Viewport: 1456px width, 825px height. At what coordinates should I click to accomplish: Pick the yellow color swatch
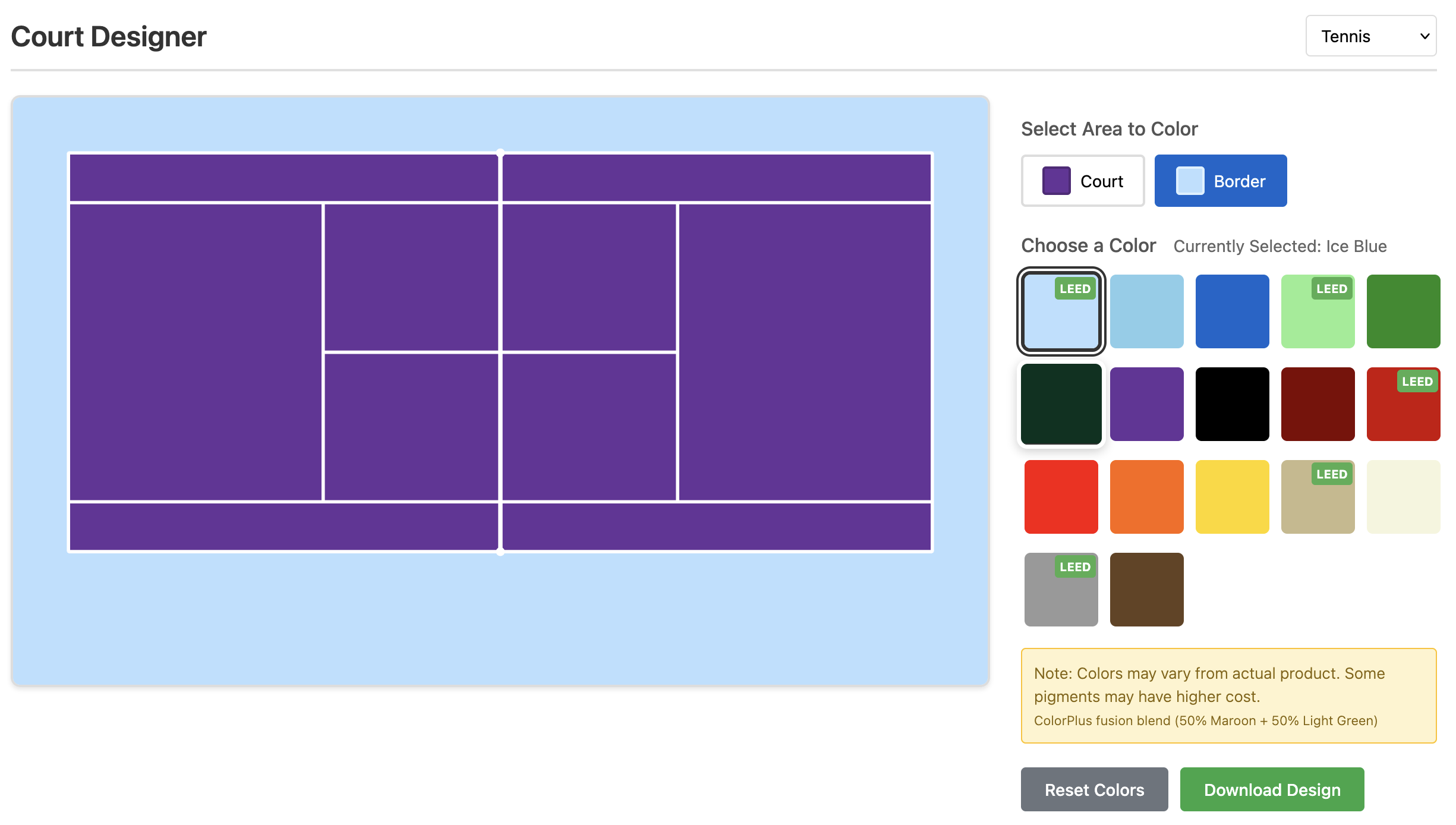(x=1232, y=496)
